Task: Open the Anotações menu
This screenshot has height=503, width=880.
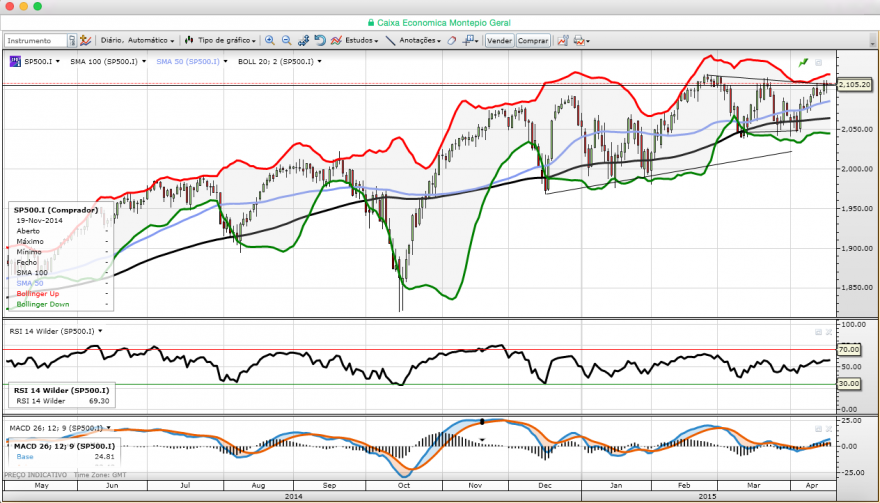Action: 420,40
